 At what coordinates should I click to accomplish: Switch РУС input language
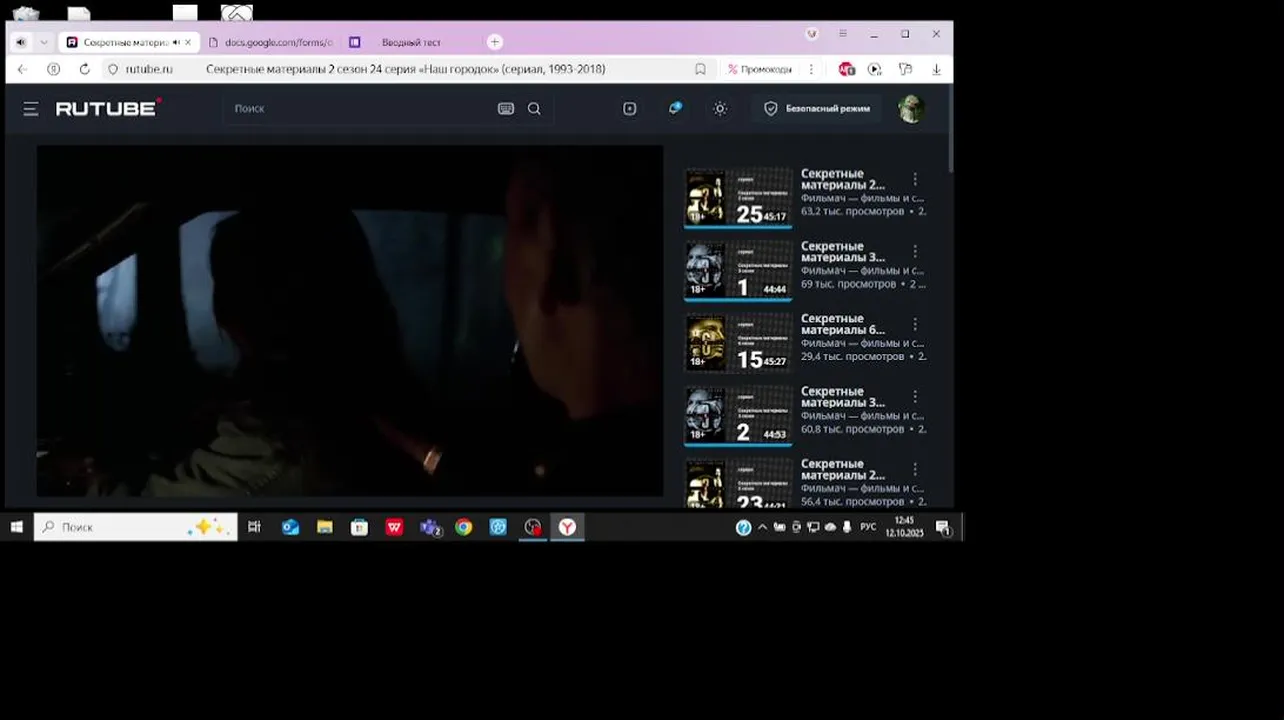click(868, 527)
